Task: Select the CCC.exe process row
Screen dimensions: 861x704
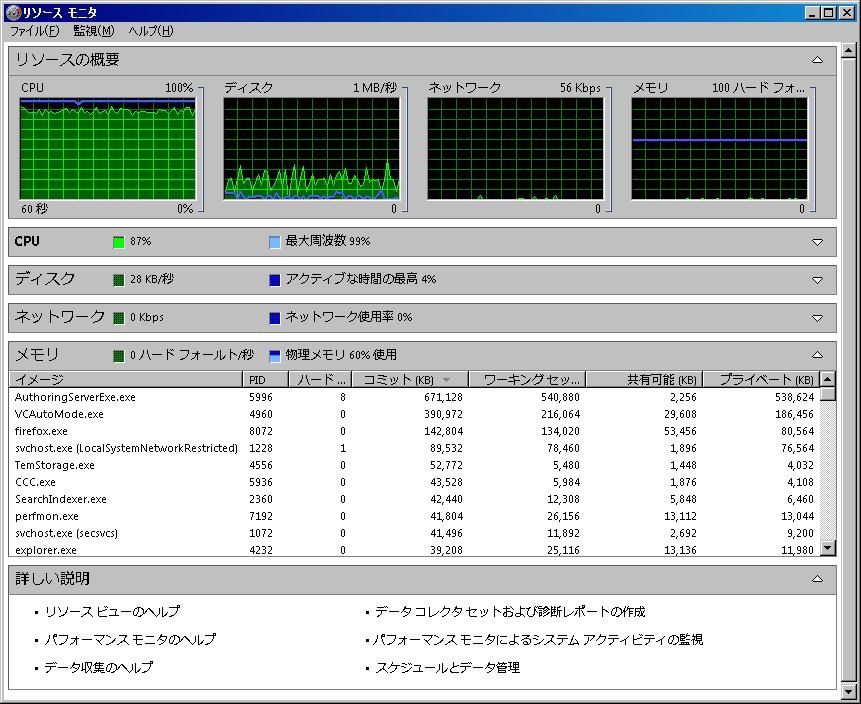Action: [415, 482]
